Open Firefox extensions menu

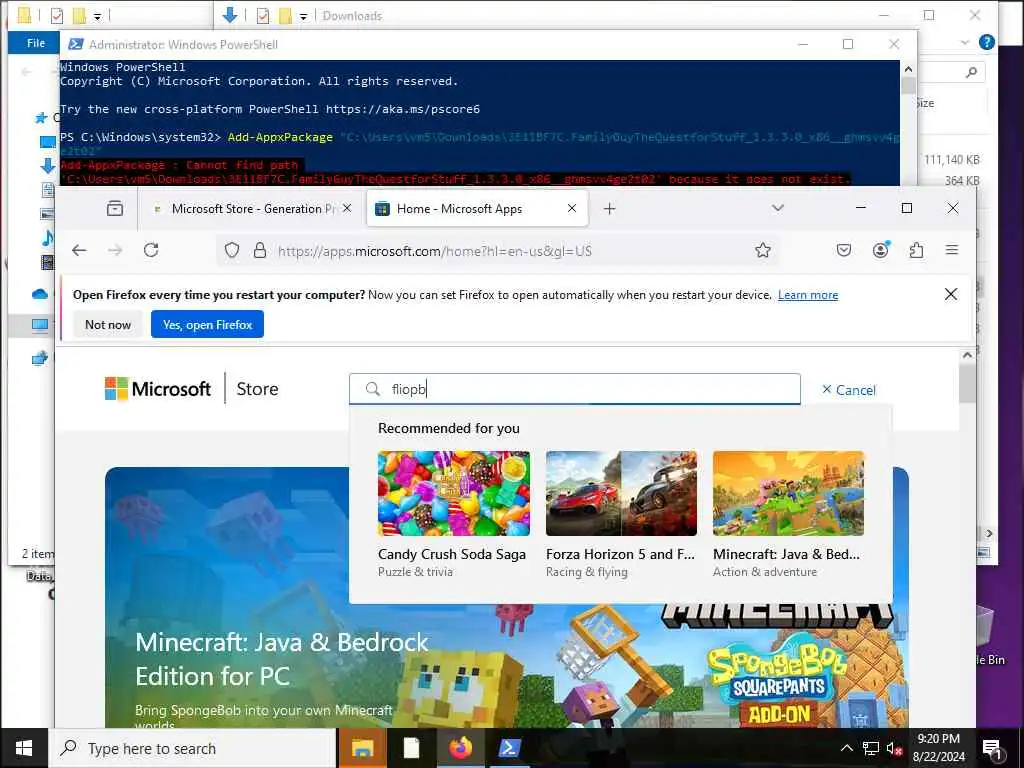tap(916, 250)
